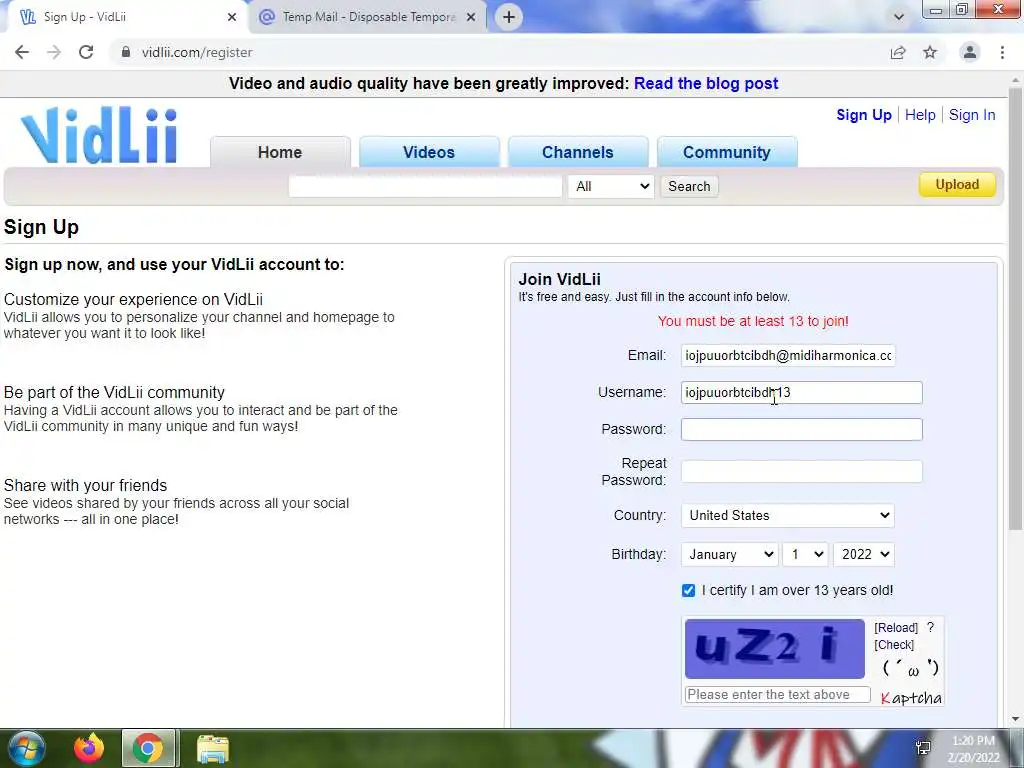This screenshot has width=1024, height=768.
Task: Click the Read the blog post link
Action: [x=706, y=84]
